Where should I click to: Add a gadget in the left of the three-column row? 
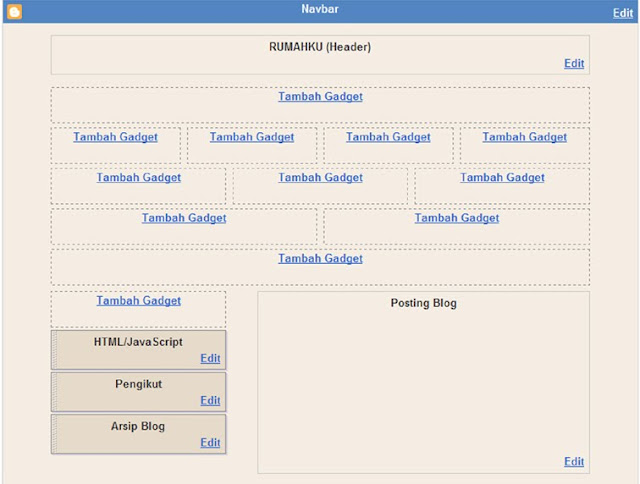[x=139, y=177]
